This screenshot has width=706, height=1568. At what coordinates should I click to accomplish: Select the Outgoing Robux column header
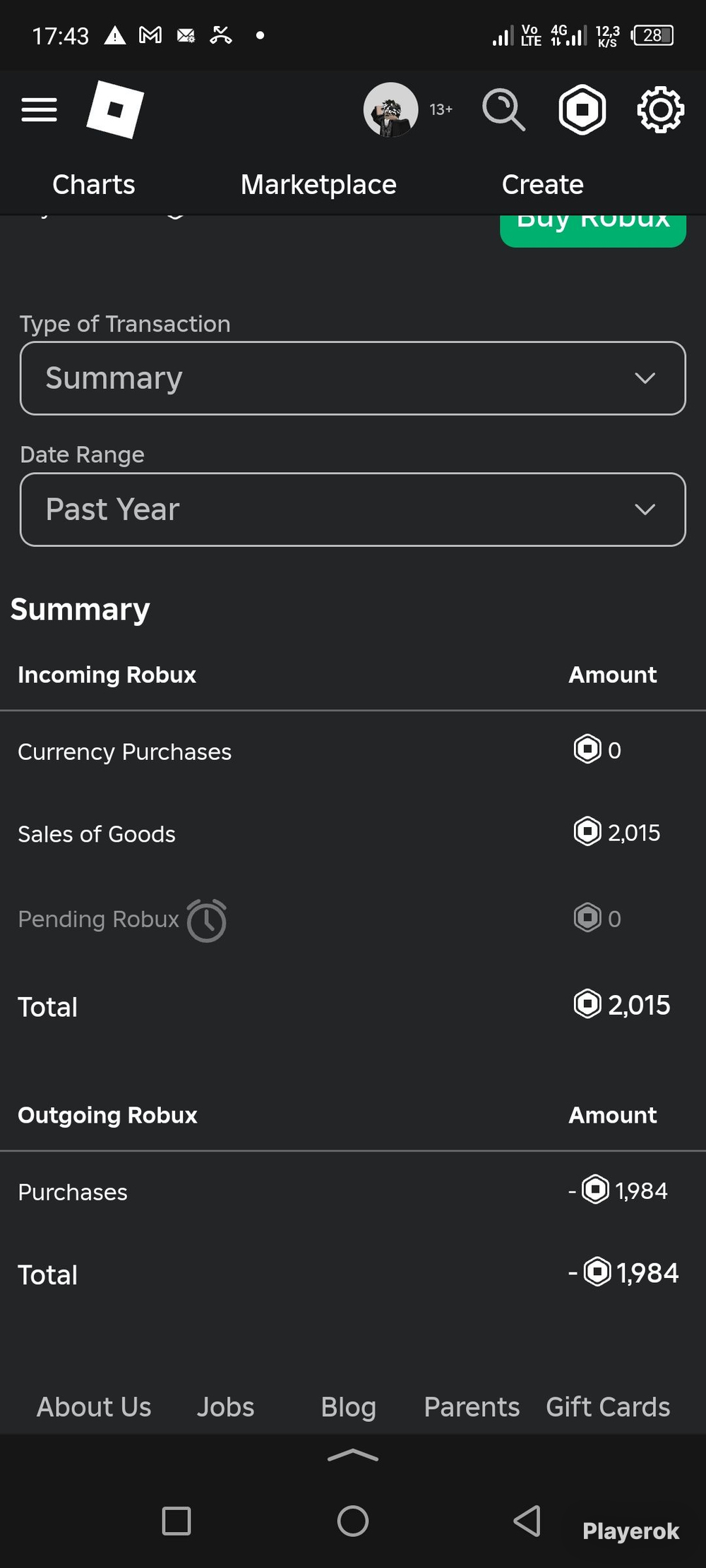tap(107, 1115)
